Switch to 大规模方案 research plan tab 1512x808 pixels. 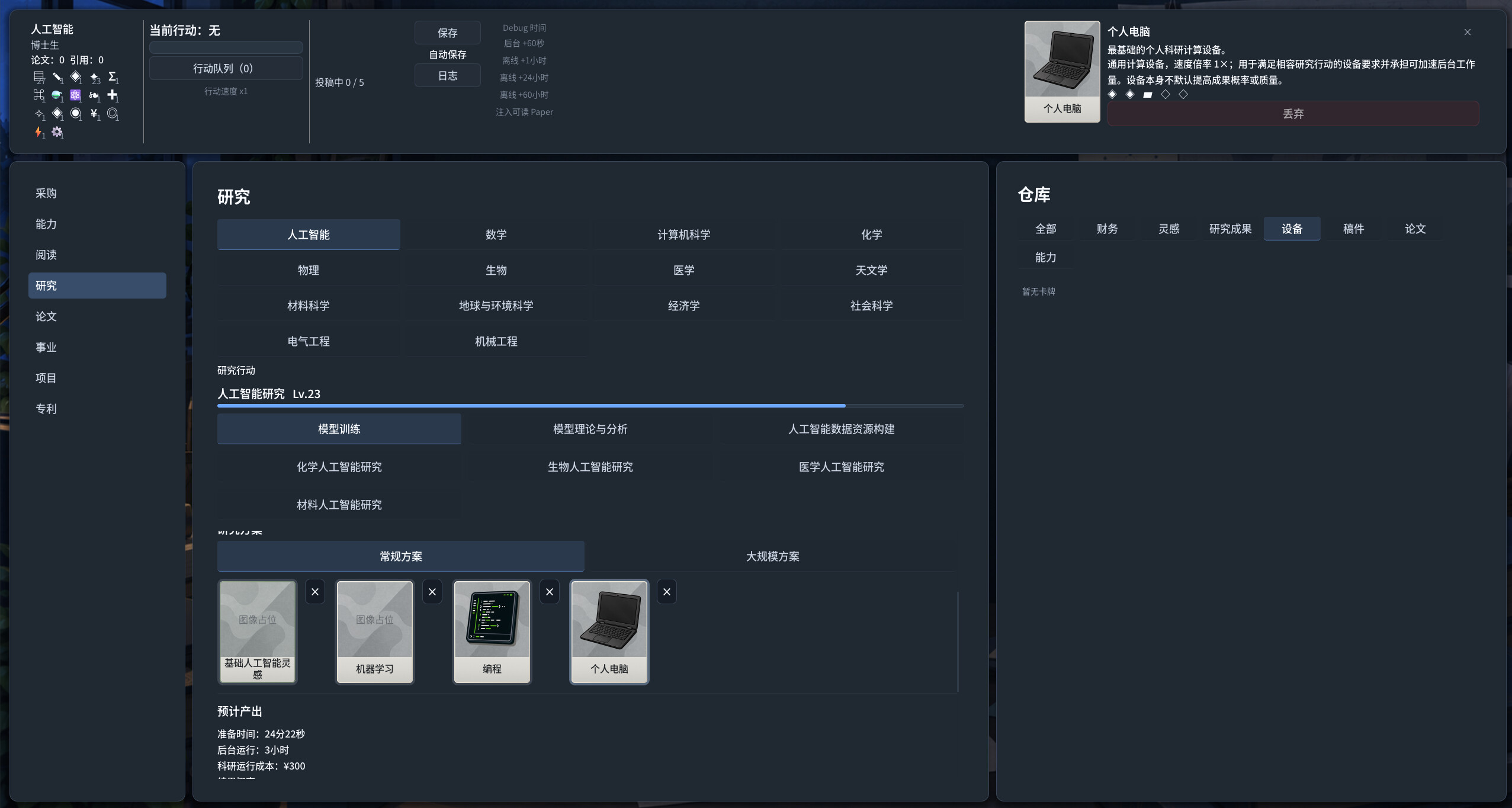tap(772, 556)
